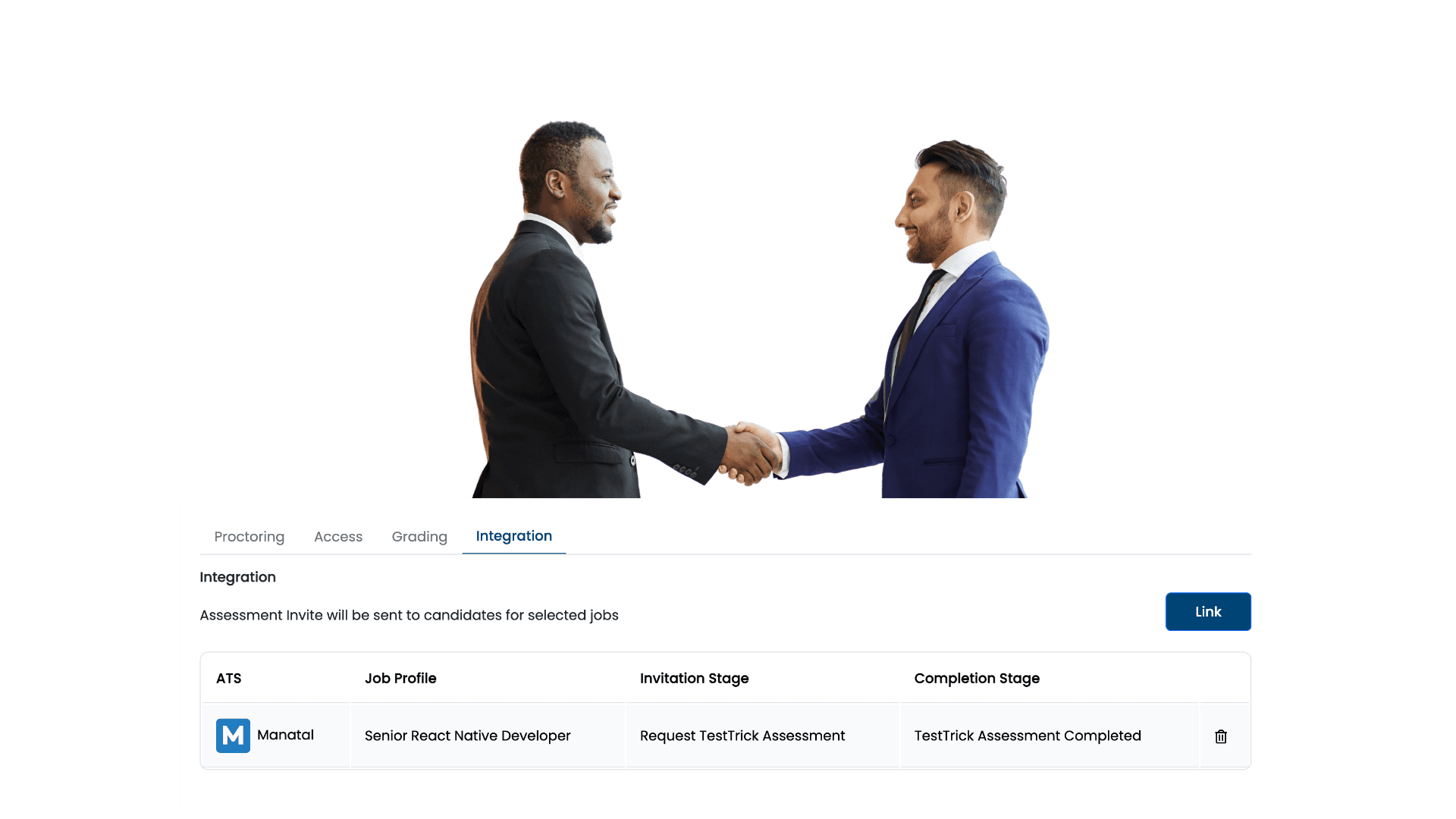Click the blue Link button
The height and width of the screenshot is (819, 1456).
[1208, 611]
